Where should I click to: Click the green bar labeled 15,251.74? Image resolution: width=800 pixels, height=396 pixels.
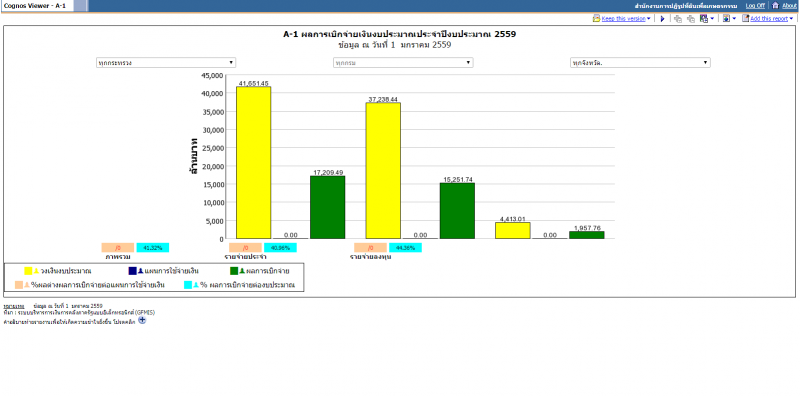[457, 211]
